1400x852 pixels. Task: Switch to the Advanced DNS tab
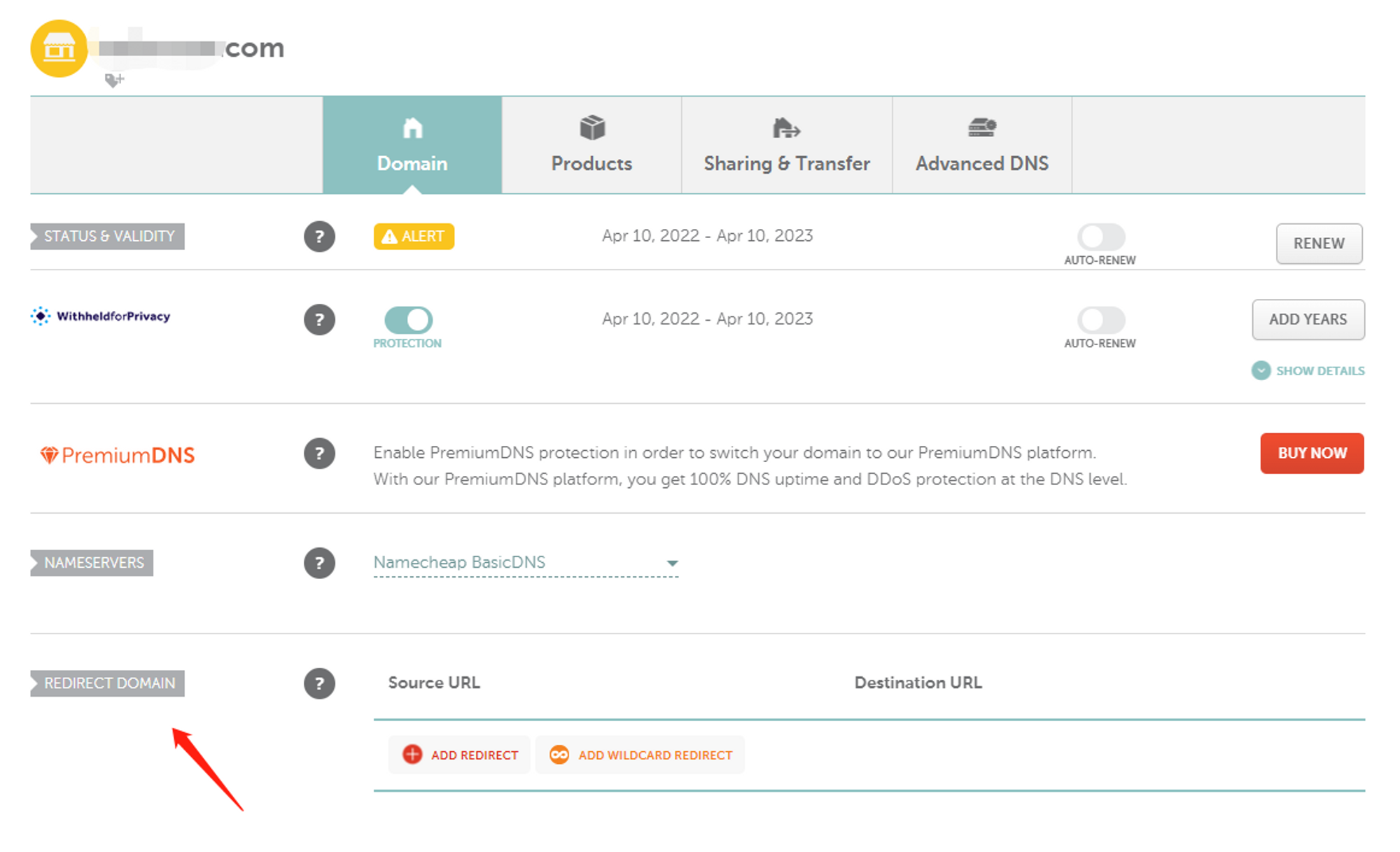[981, 145]
